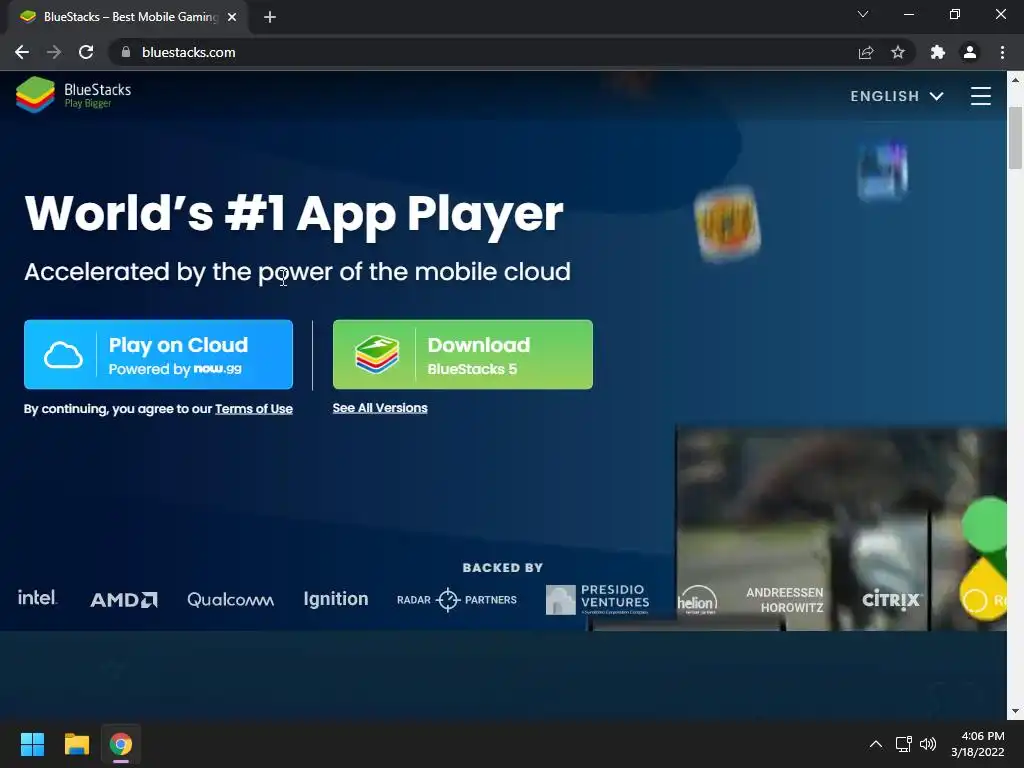Open the tab search chevron
Screen dimensions: 1024x768
coord(863,14)
